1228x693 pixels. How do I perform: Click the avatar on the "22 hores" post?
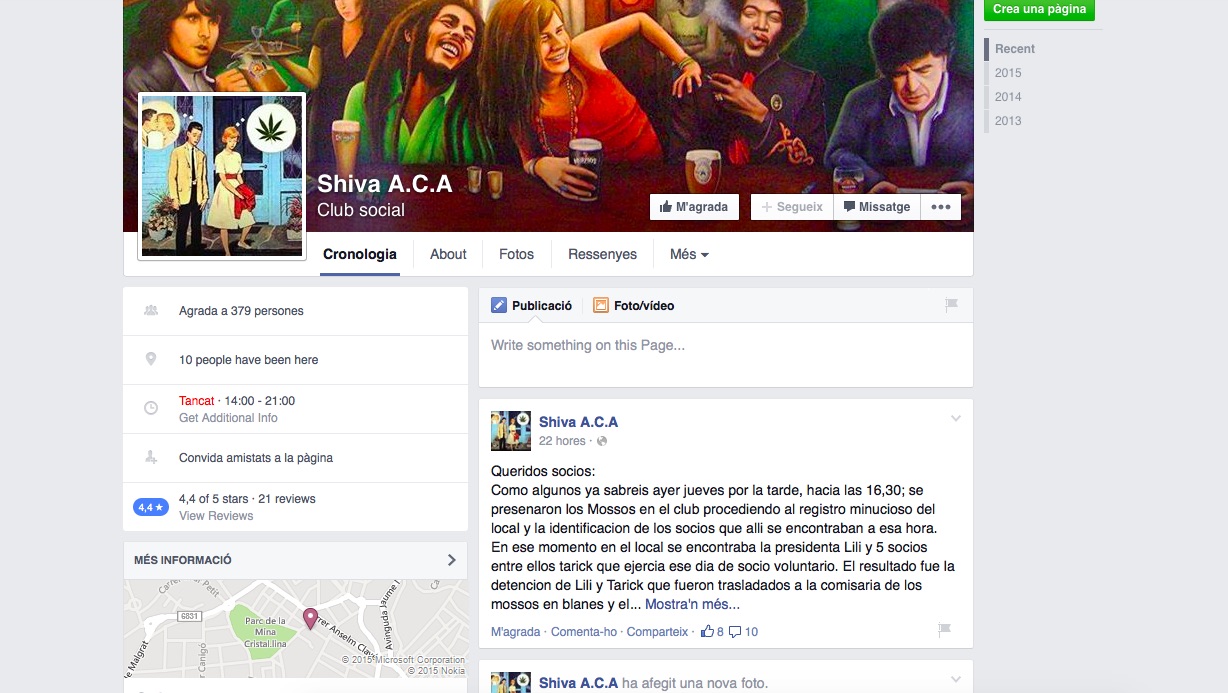coord(510,430)
